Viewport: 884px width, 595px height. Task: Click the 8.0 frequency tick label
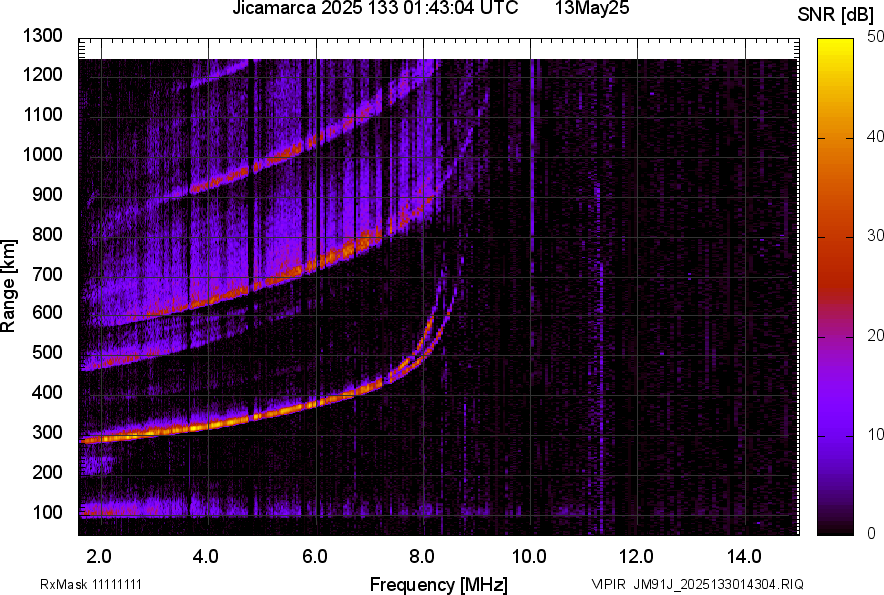422,557
